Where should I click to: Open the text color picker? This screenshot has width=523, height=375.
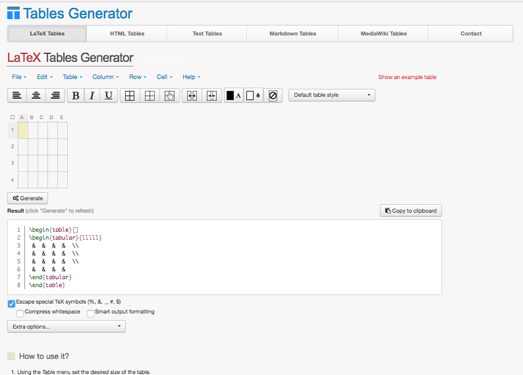point(234,96)
